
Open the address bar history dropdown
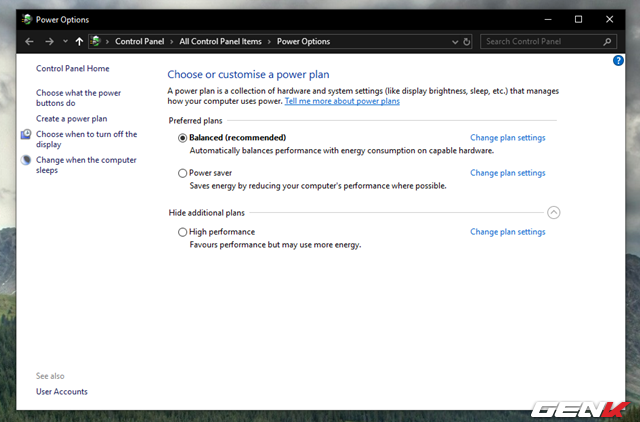pyautogui.click(x=455, y=42)
